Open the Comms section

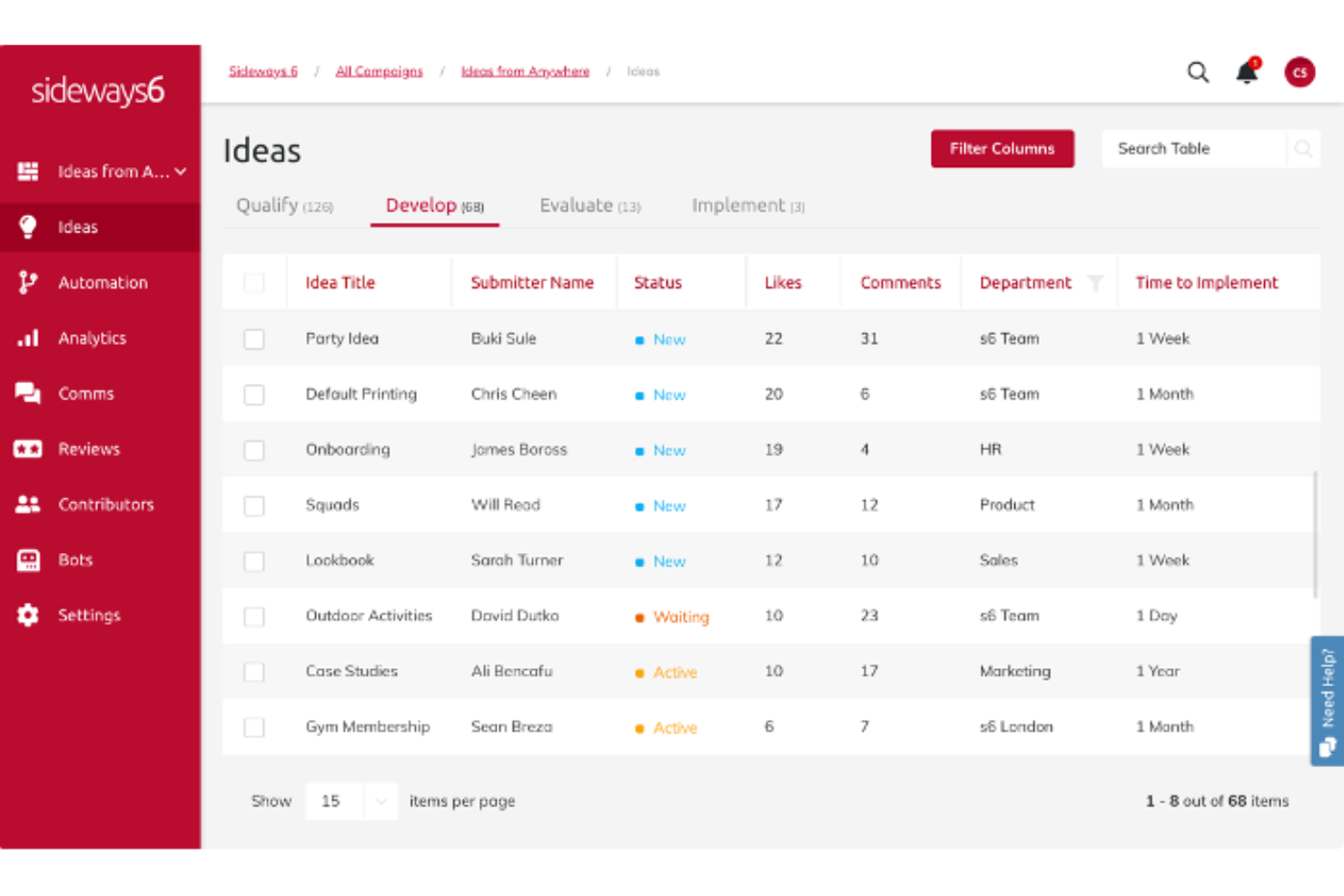click(27, 393)
